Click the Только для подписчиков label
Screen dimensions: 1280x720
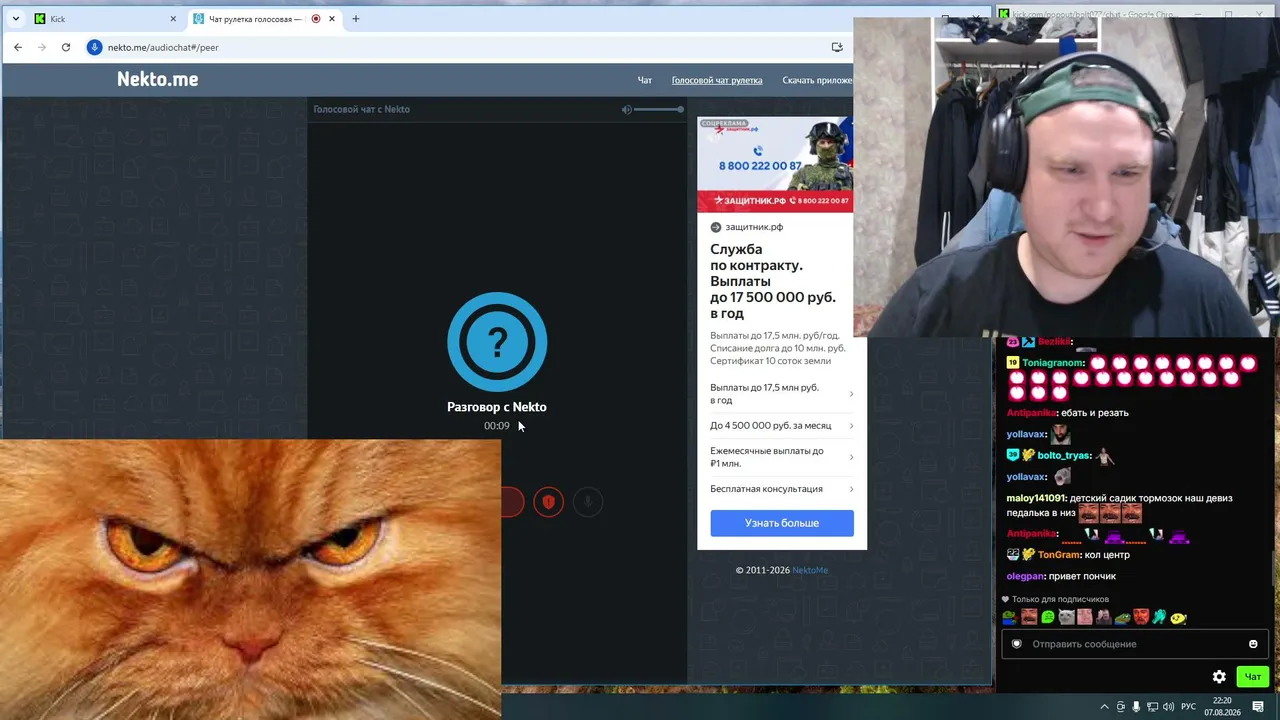[x=1060, y=599]
